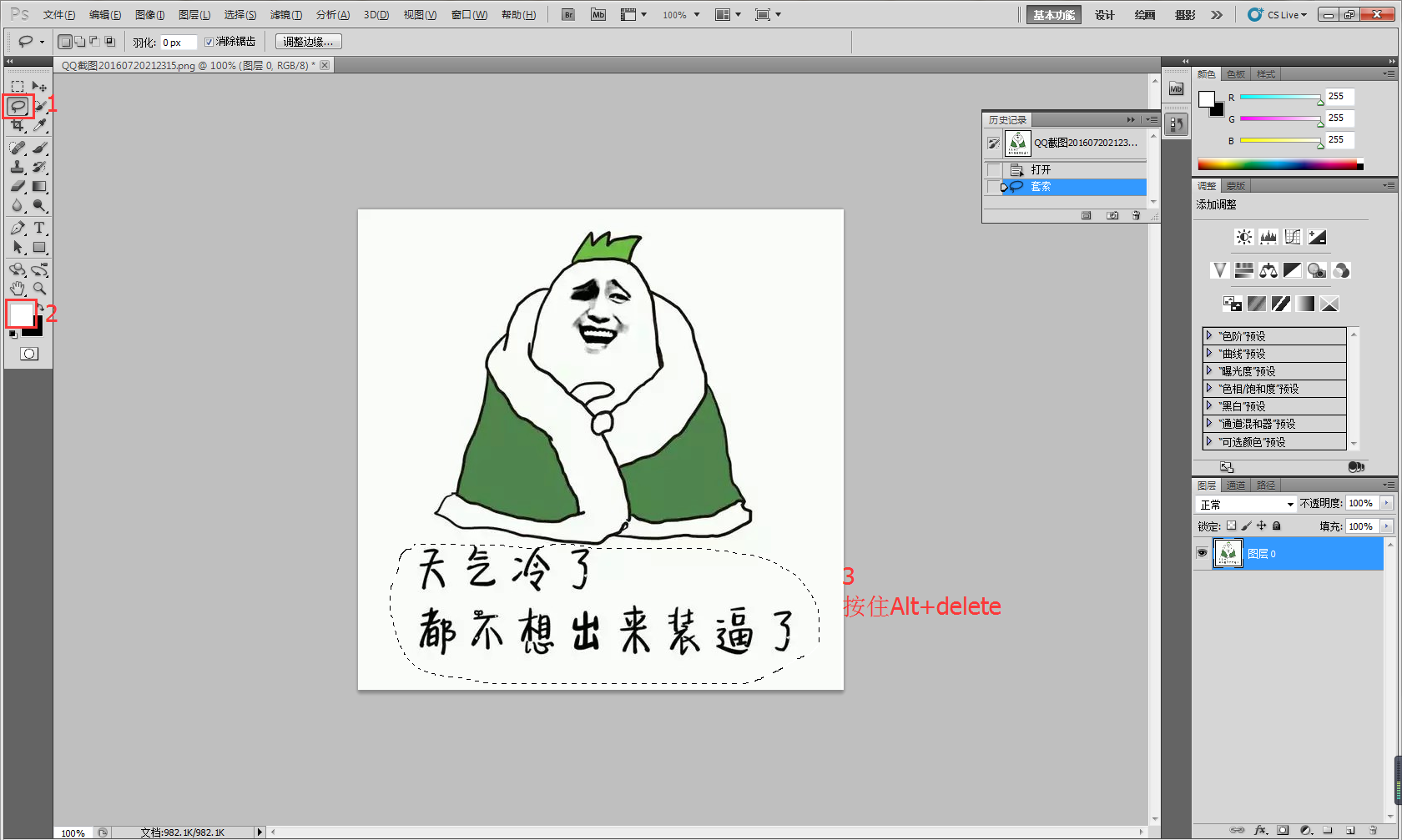Select the Horizontal Type tool
This screenshot has height=840, width=1402.
click(x=39, y=228)
